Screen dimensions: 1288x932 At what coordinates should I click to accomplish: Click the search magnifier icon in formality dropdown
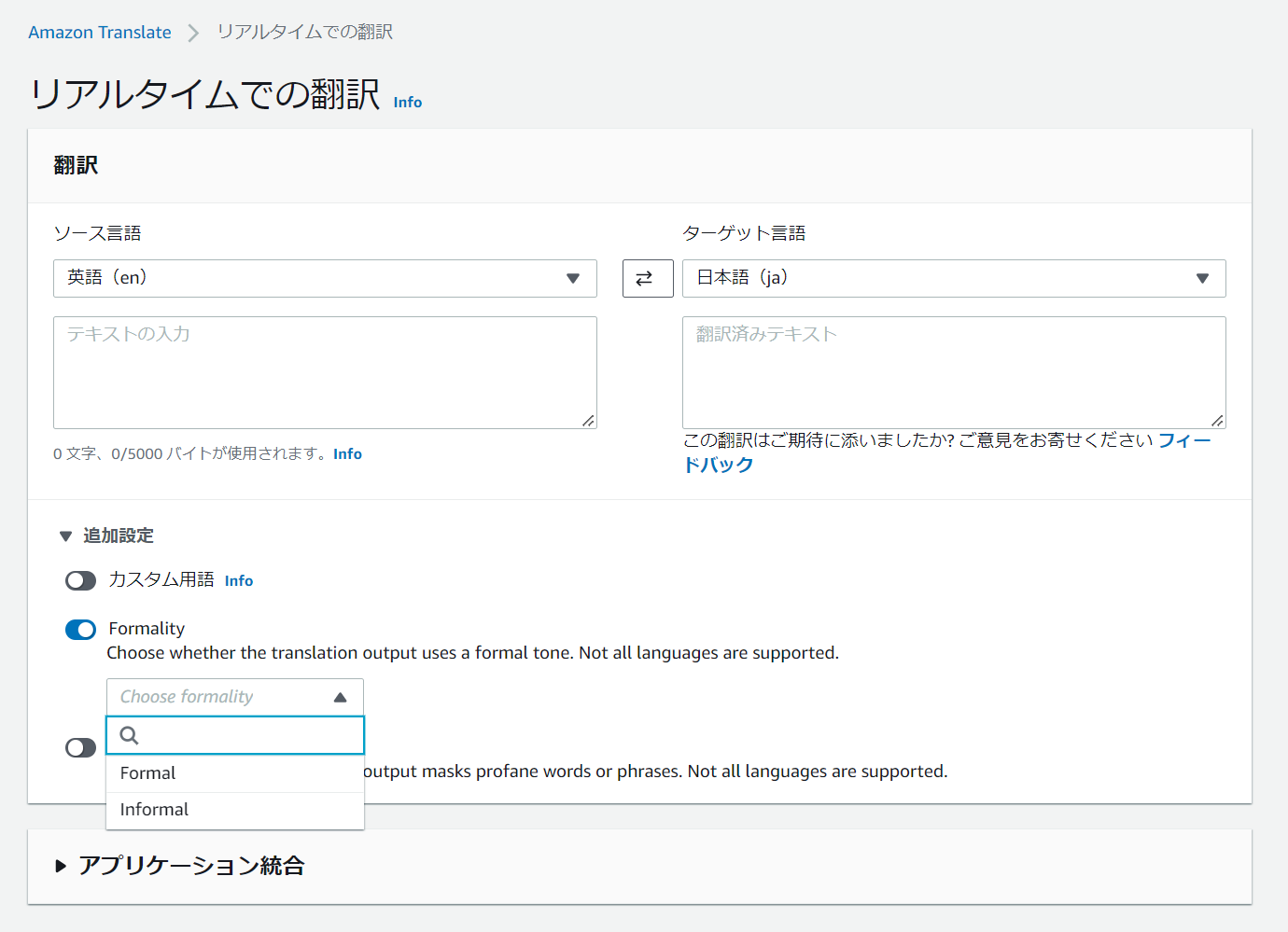coord(130,735)
